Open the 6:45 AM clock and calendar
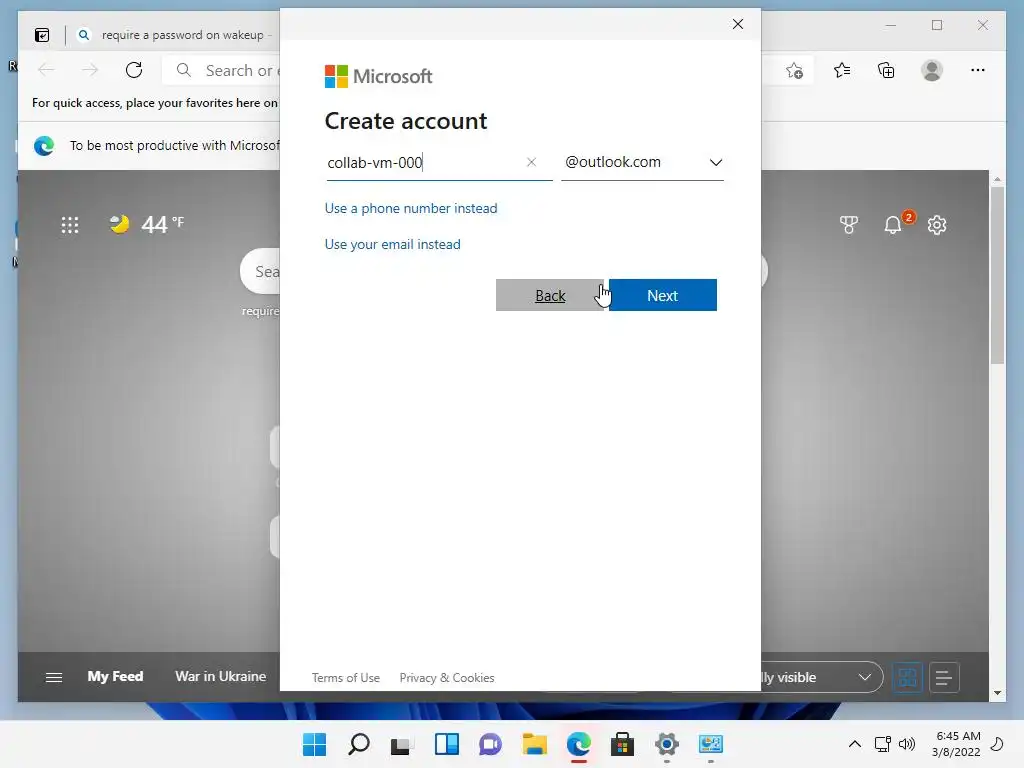 [957, 744]
